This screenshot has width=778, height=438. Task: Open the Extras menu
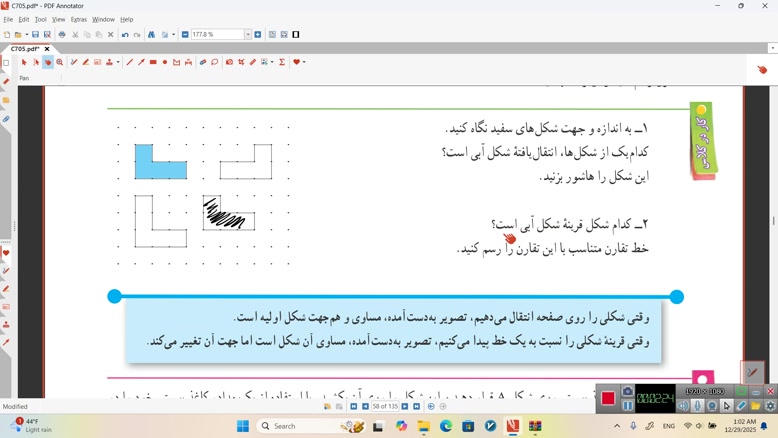(x=78, y=19)
